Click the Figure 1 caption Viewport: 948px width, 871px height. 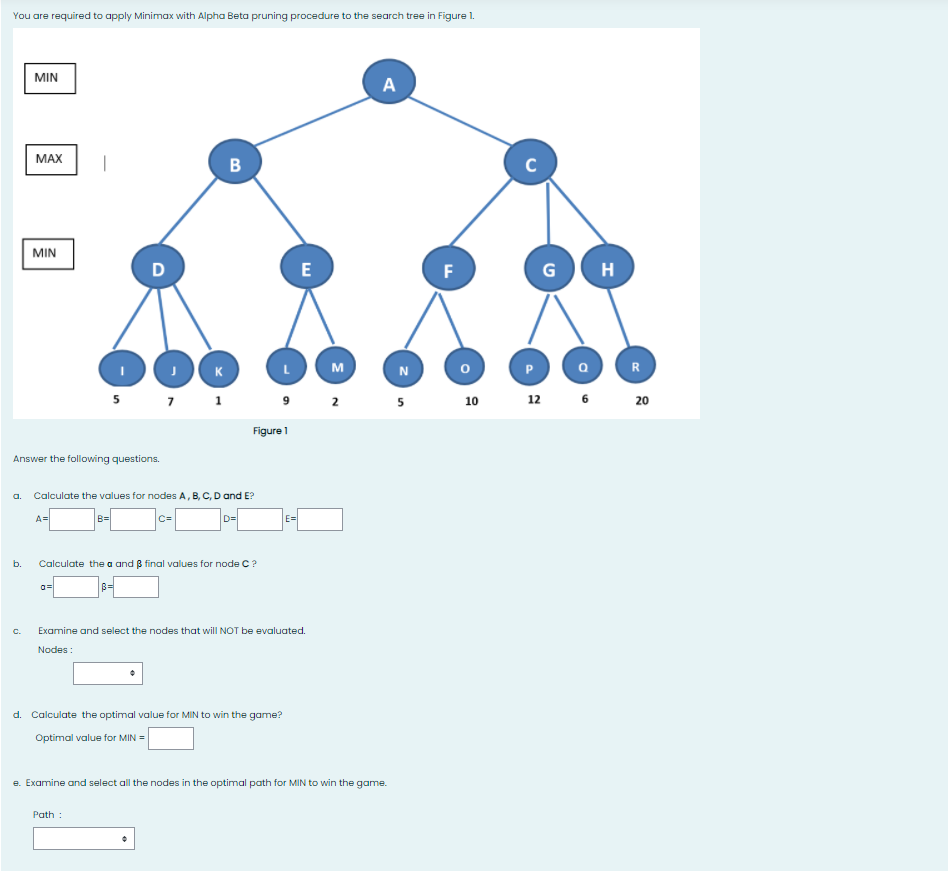click(270, 431)
